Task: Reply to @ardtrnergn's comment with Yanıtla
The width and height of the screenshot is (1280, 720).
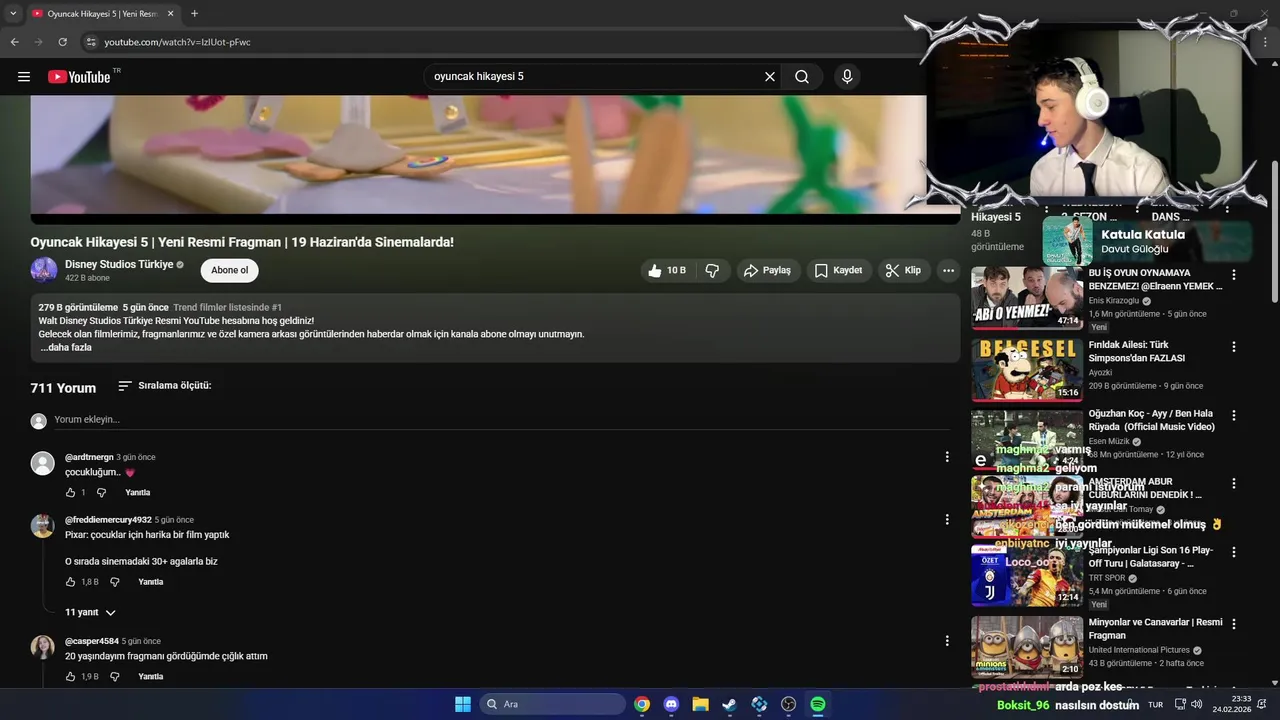Action: (138, 492)
